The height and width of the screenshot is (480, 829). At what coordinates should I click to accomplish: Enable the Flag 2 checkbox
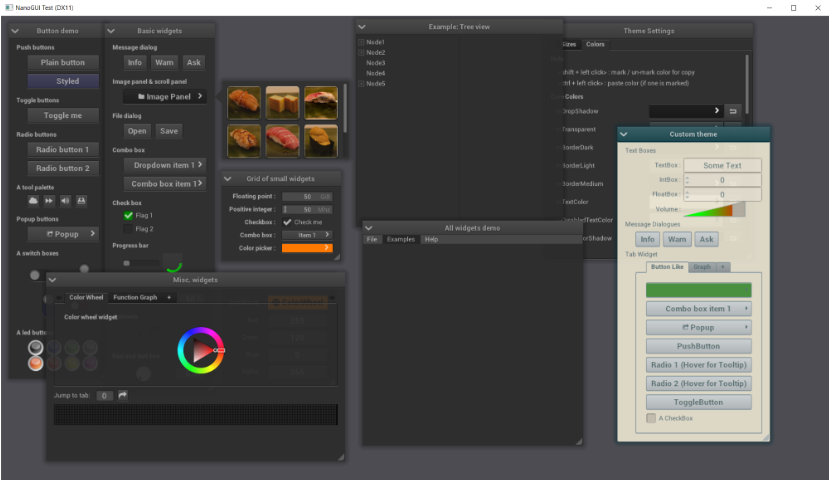tap(128, 229)
